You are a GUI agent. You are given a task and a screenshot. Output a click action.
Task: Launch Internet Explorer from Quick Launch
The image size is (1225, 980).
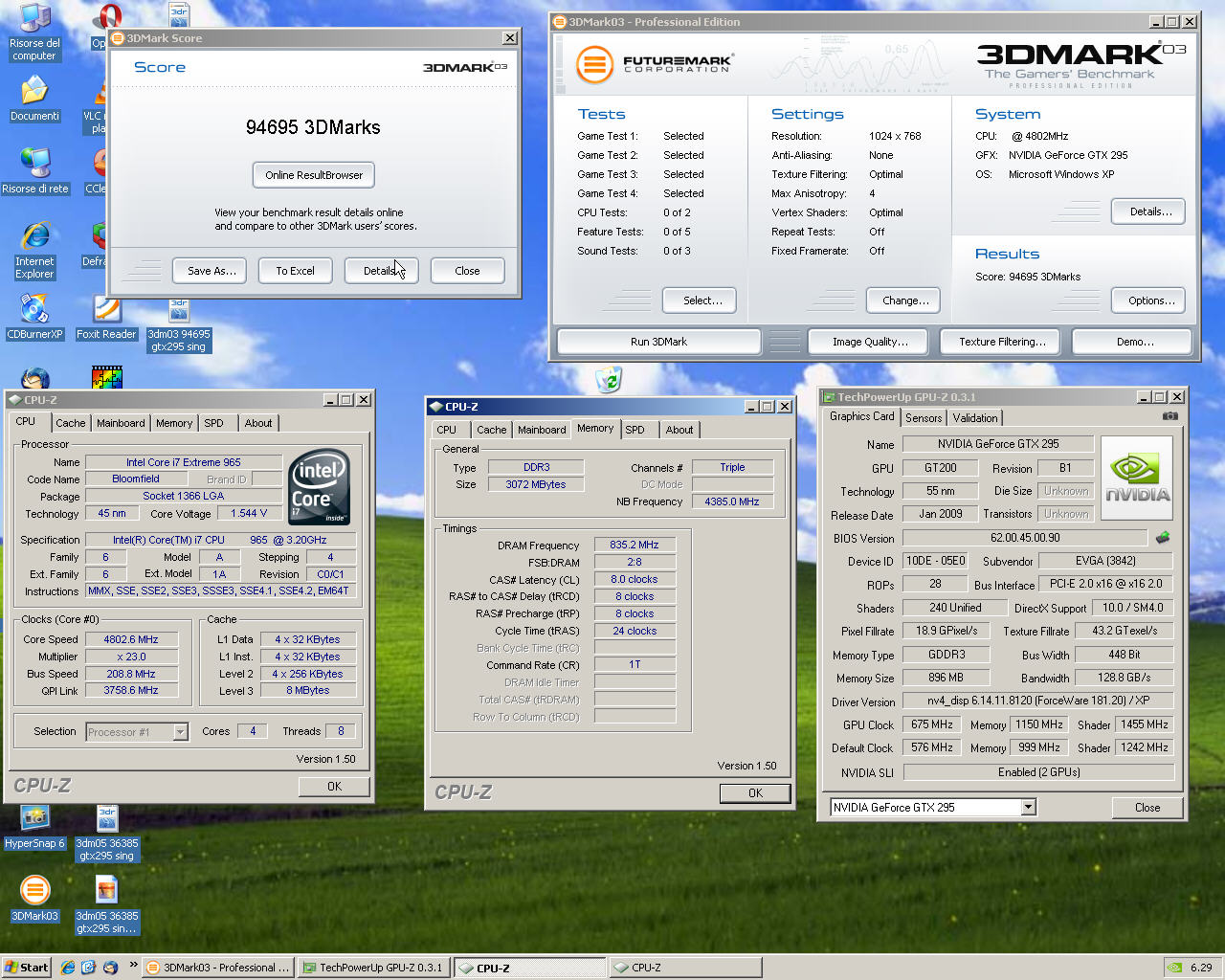pyautogui.click(x=68, y=968)
